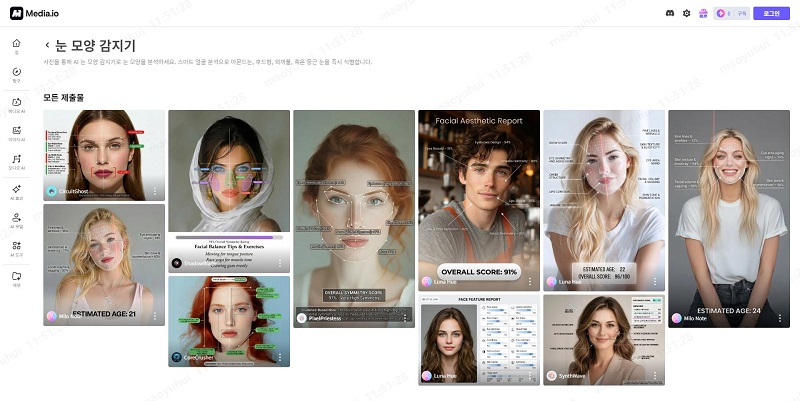800x401 pixels.
Task: Open the AI effects sparkle icon
Action: 16,190
